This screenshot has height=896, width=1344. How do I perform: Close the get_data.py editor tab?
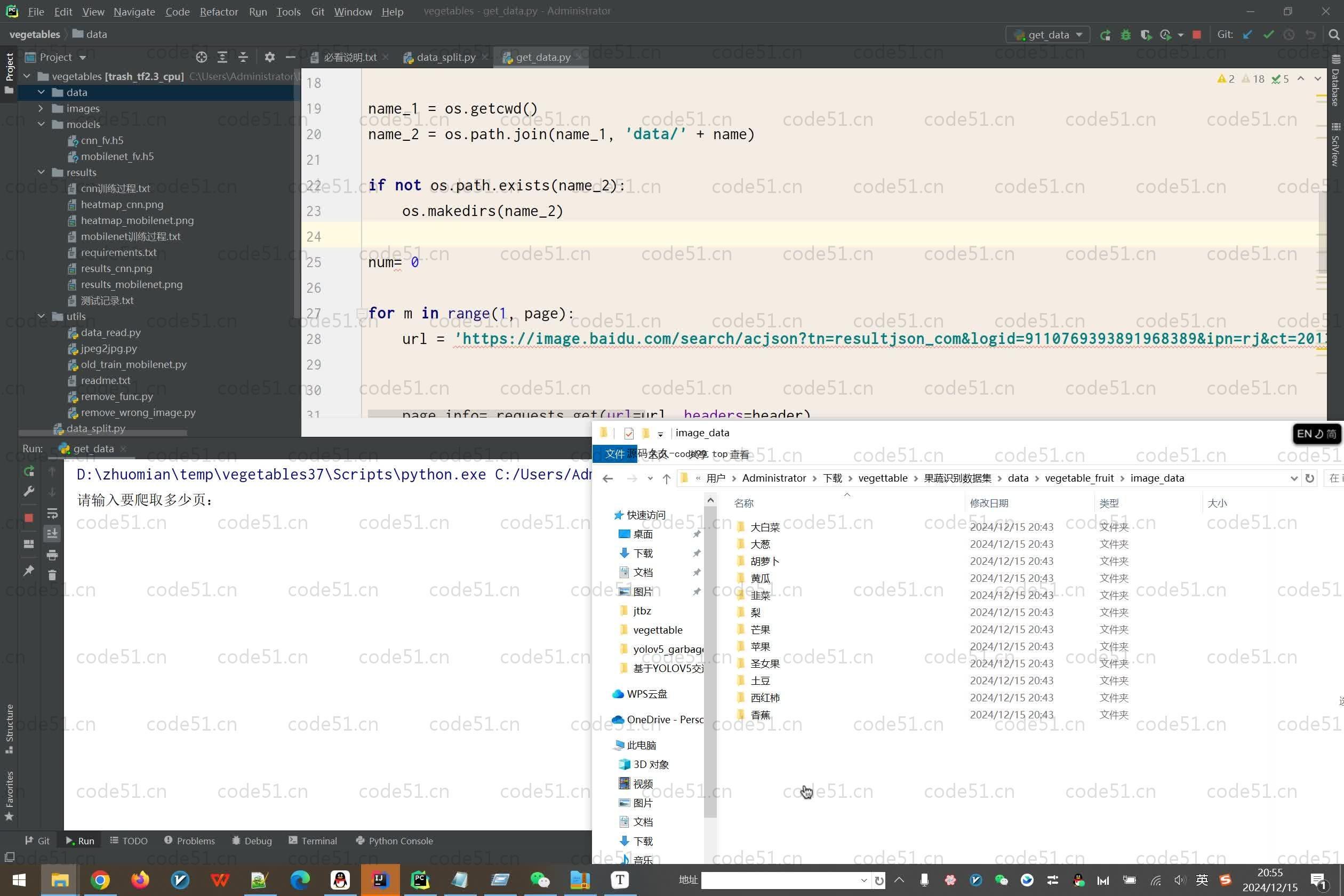pos(579,57)
